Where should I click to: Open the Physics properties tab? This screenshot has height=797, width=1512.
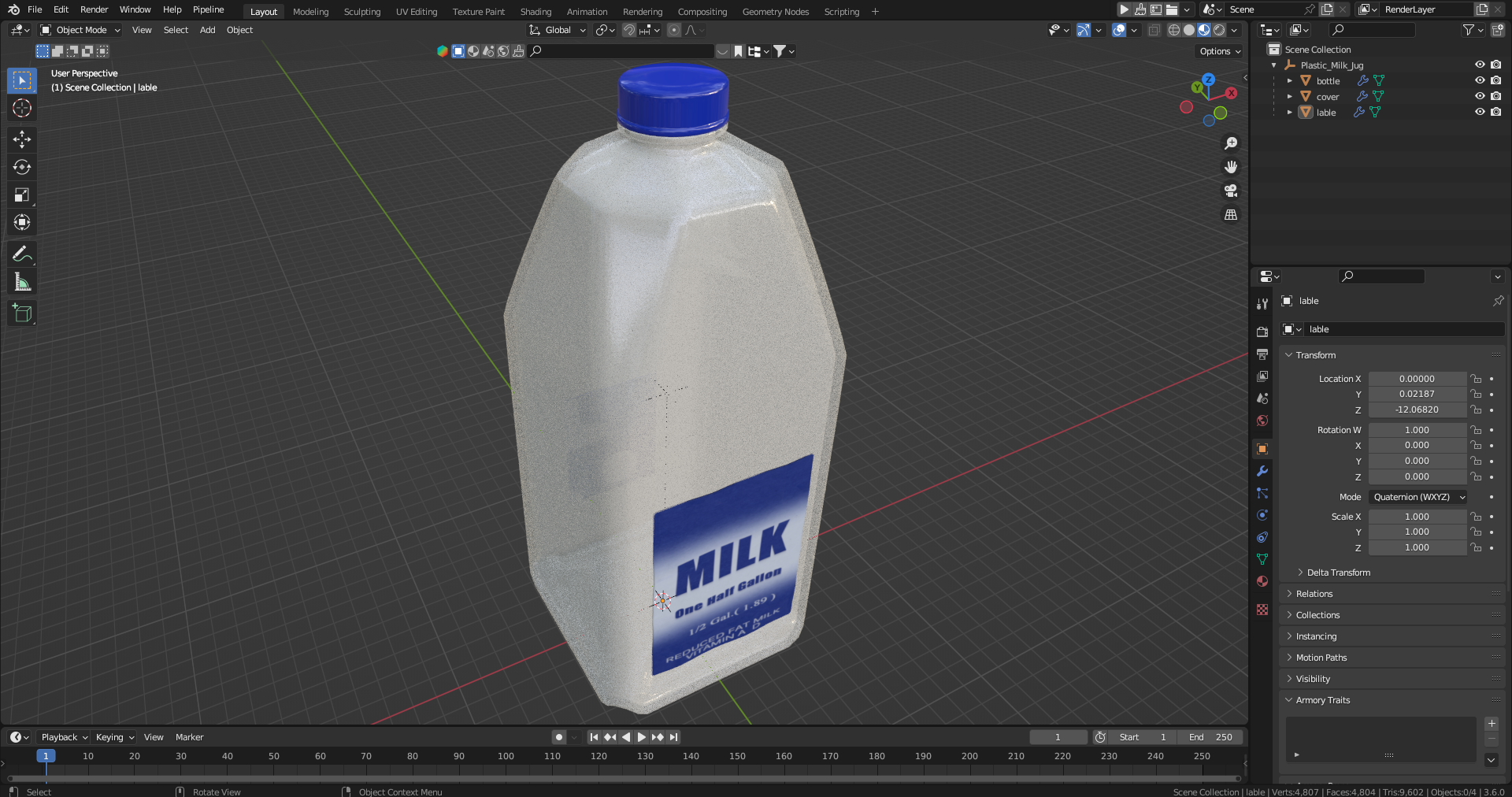tap(1262, 515)
